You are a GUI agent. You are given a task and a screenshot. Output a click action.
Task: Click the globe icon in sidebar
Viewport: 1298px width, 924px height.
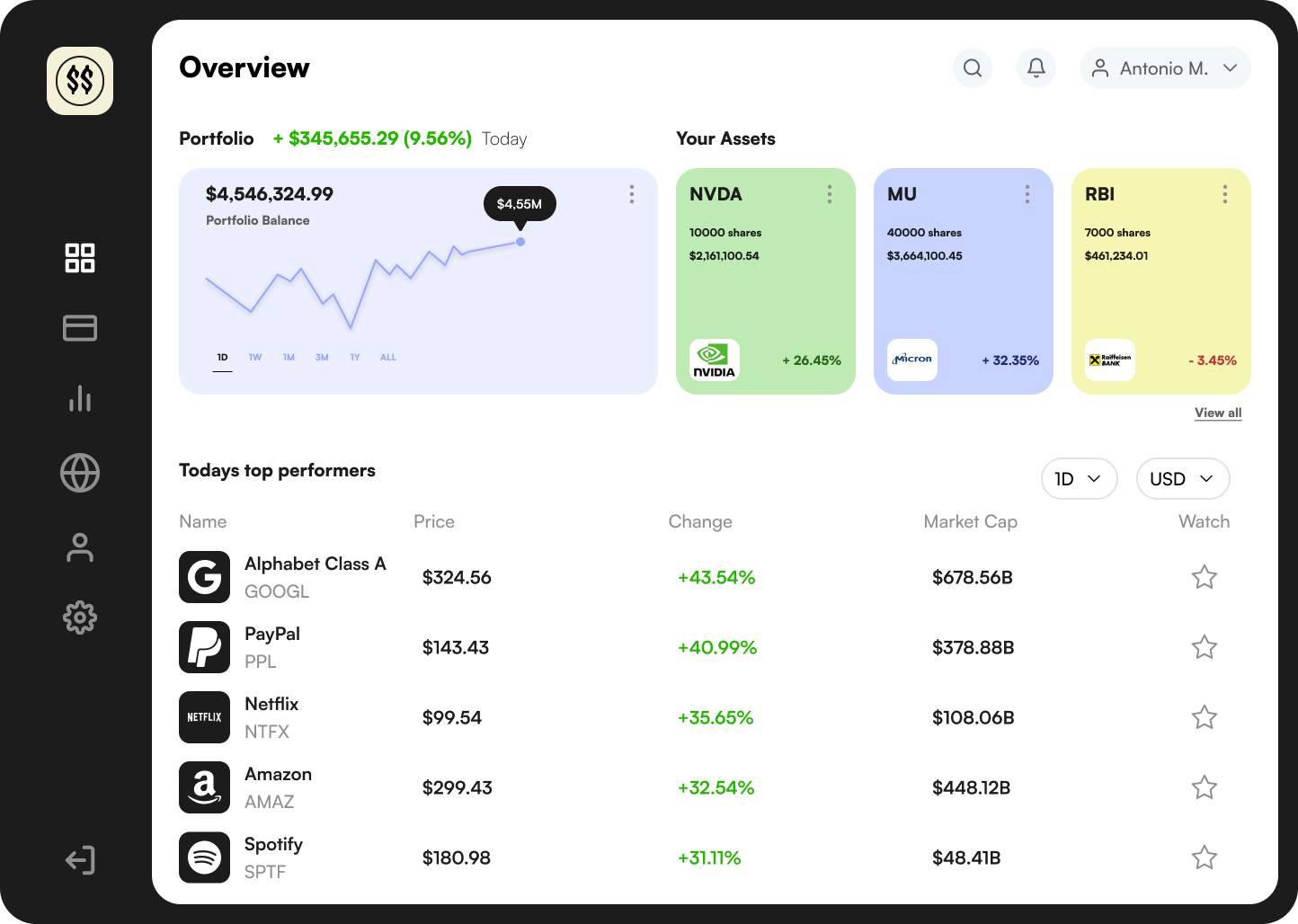pos(80,473)
